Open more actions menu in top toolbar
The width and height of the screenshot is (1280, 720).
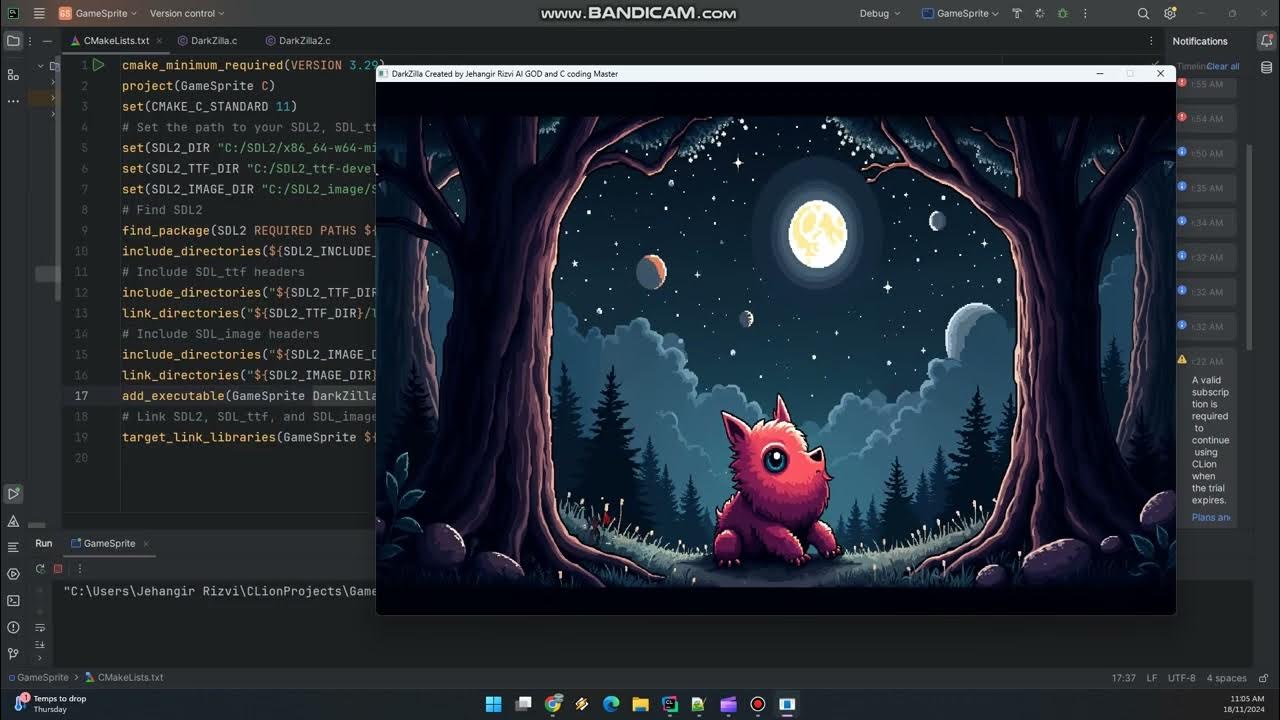point(1085,14)
